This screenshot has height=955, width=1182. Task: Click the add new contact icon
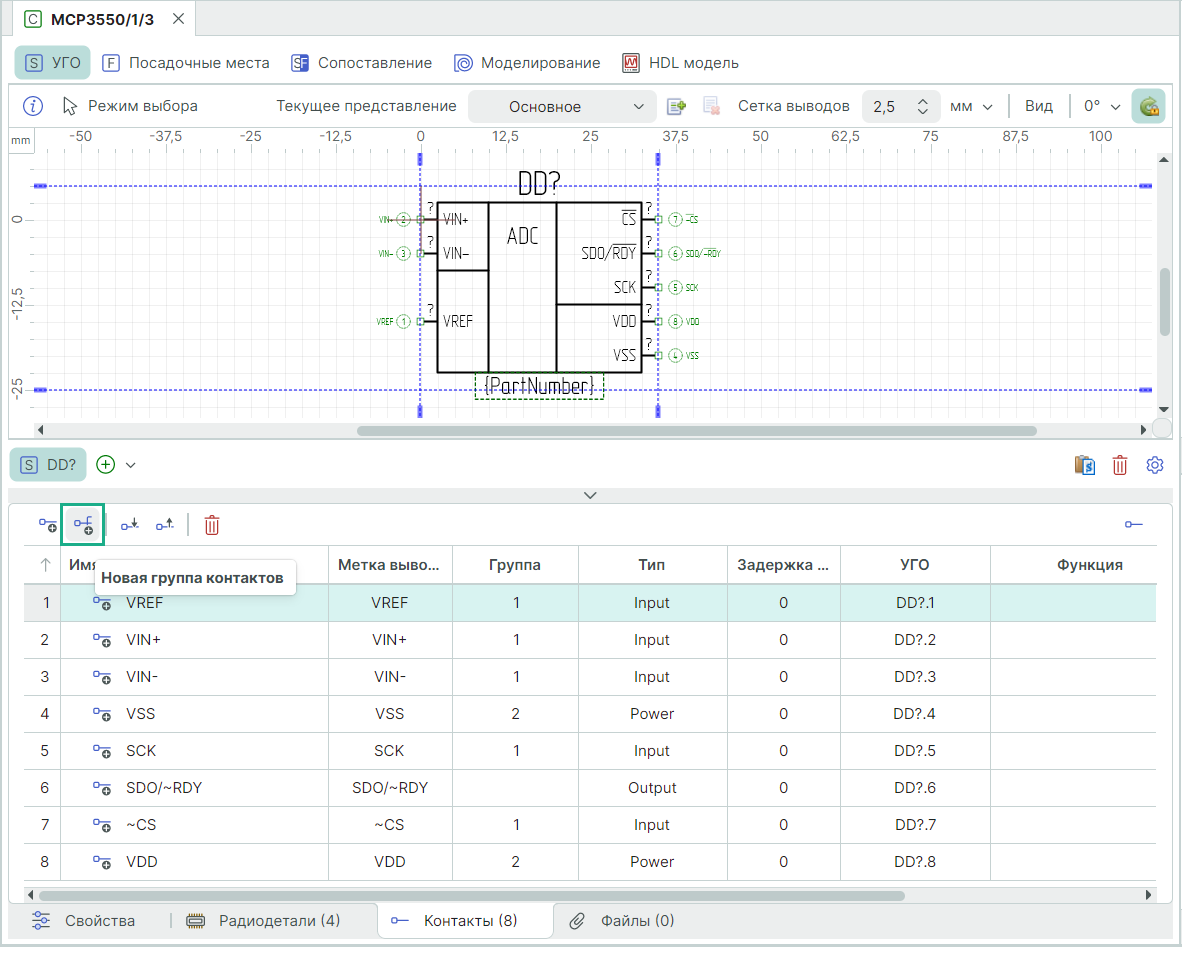coord(47,524)
